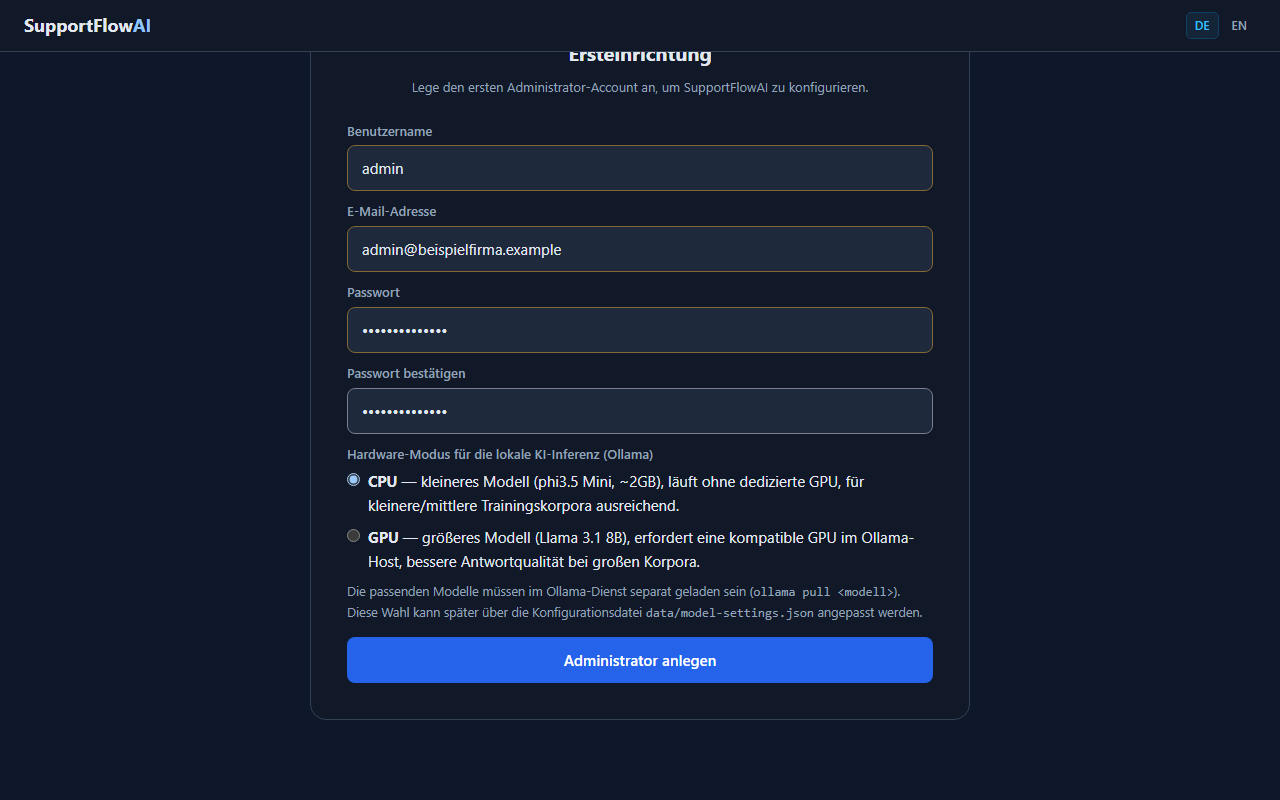Choose the GPU hardware mode radio button
This screenshot has height=800, width=1280.
[x=353, y=536]
